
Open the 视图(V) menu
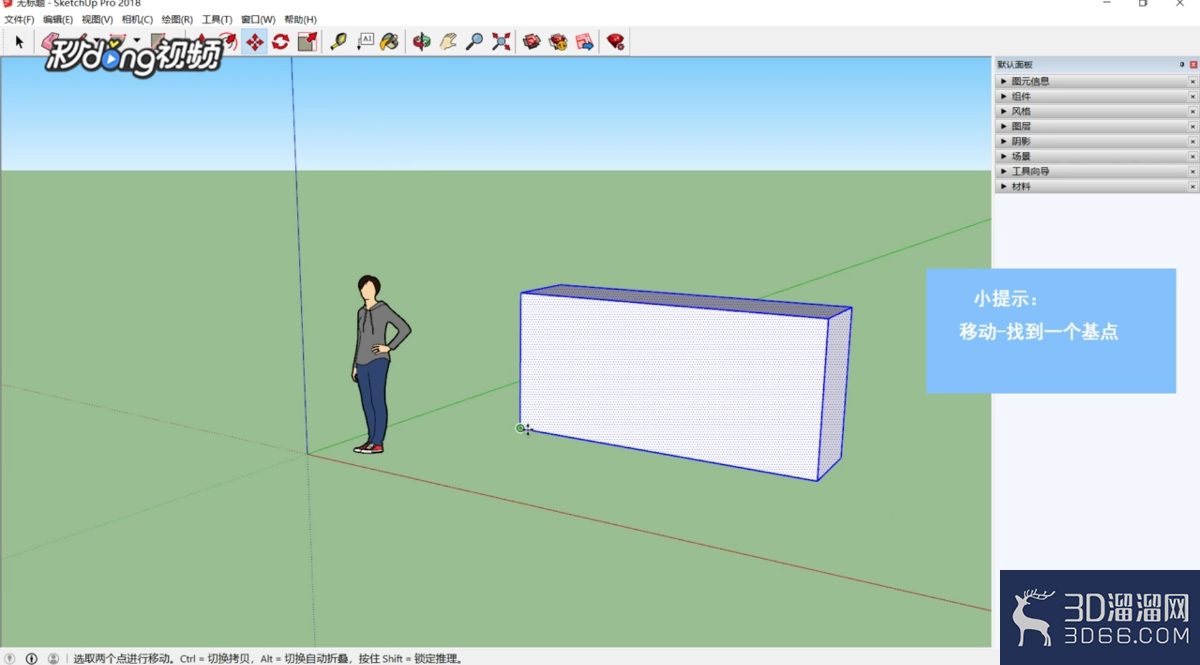point(98,20)
